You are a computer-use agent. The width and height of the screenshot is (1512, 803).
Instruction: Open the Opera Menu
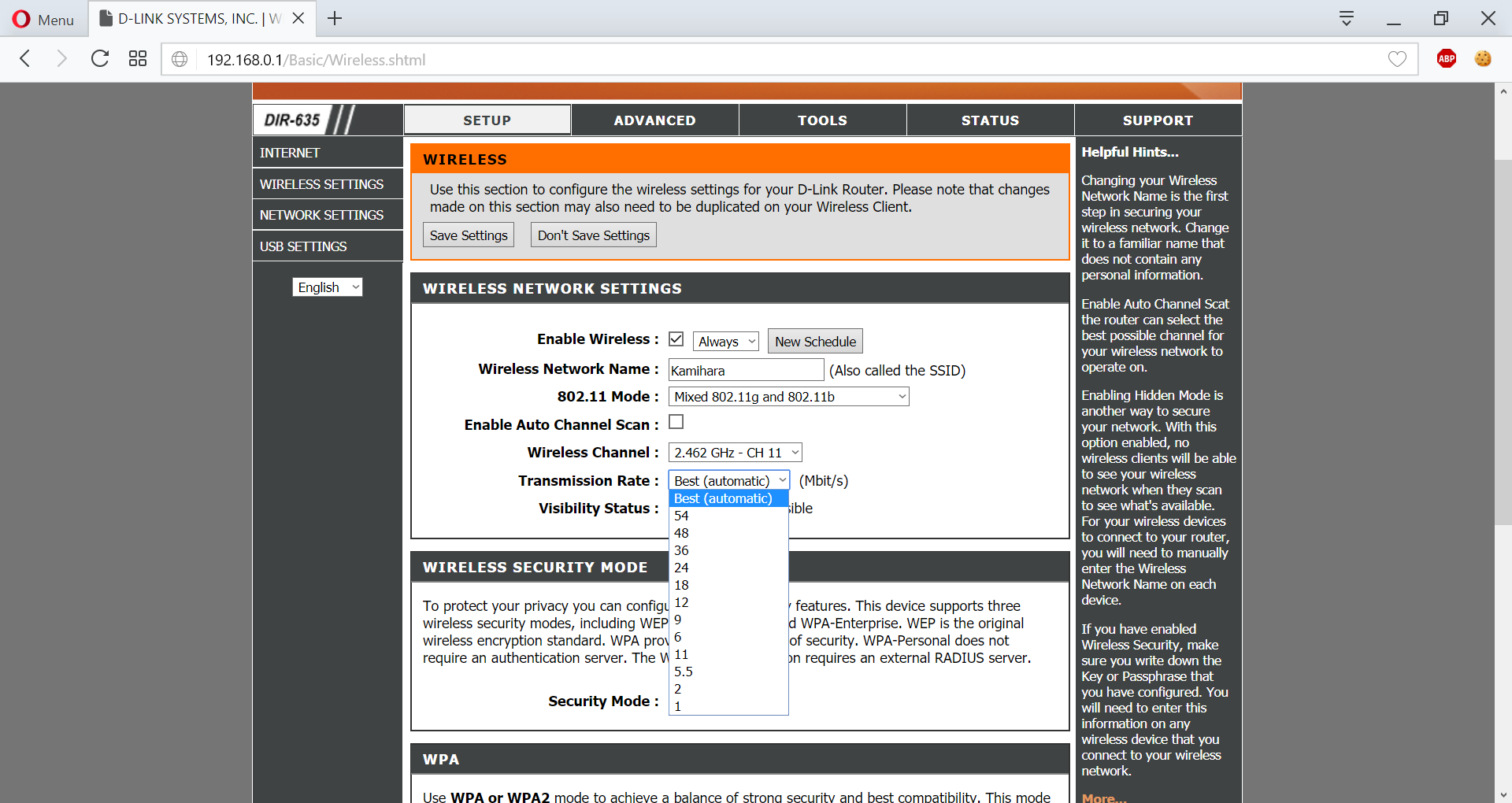pyautogui.click(x=43, y=19)
